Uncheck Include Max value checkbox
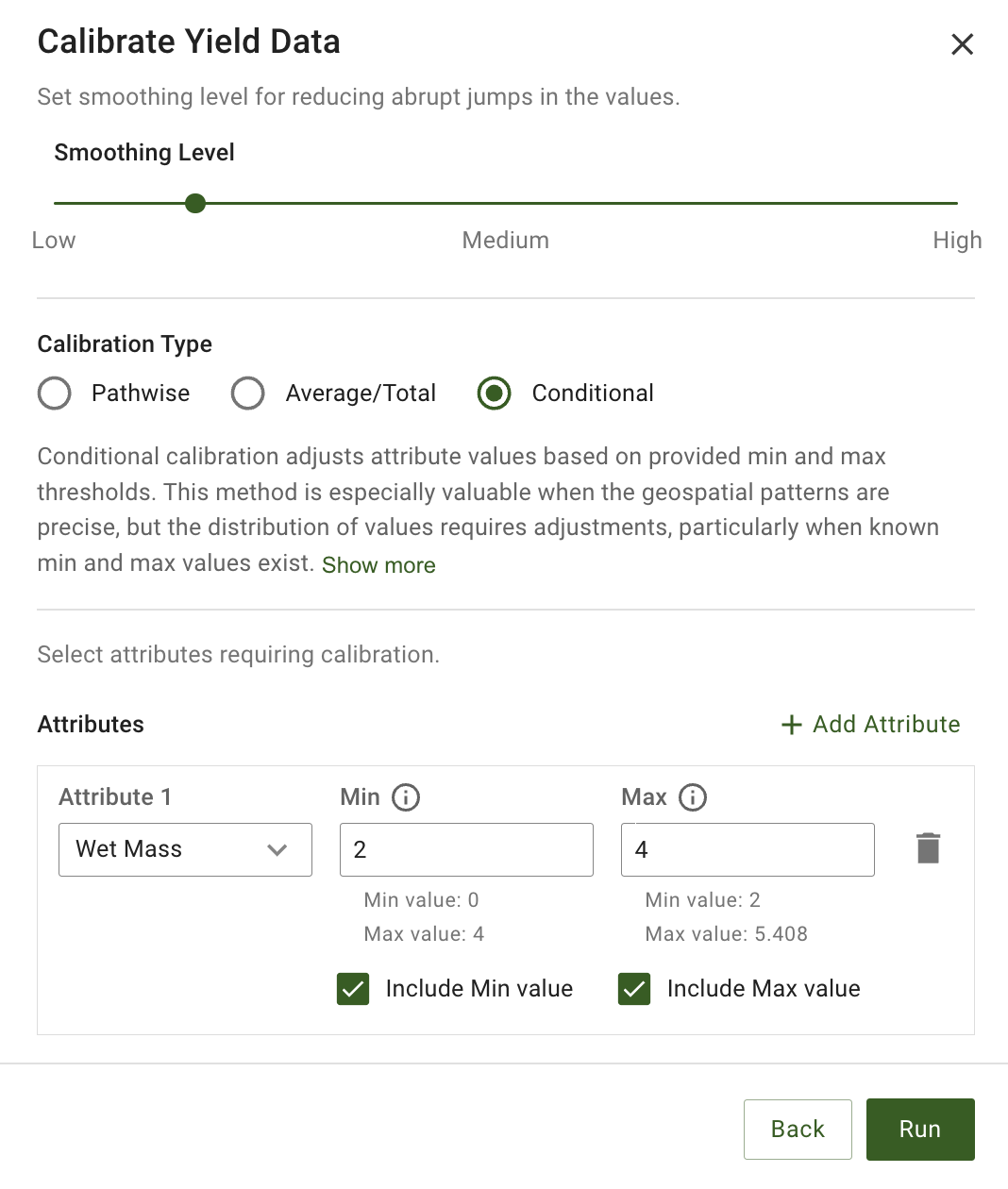Image resolution: width=1008 pixels, height=1189 pixels. (x=634, y=989)
